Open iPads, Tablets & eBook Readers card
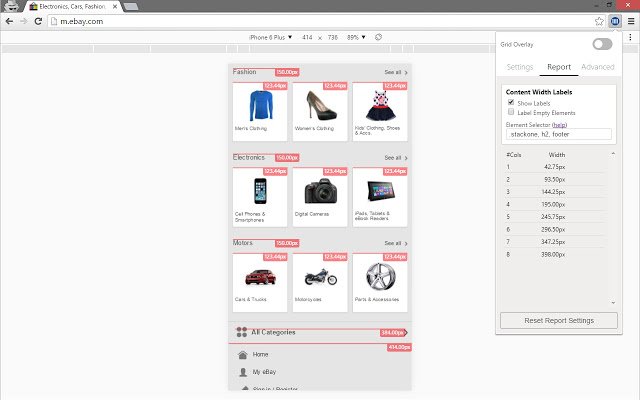640x400 pixels. (380, 197)
